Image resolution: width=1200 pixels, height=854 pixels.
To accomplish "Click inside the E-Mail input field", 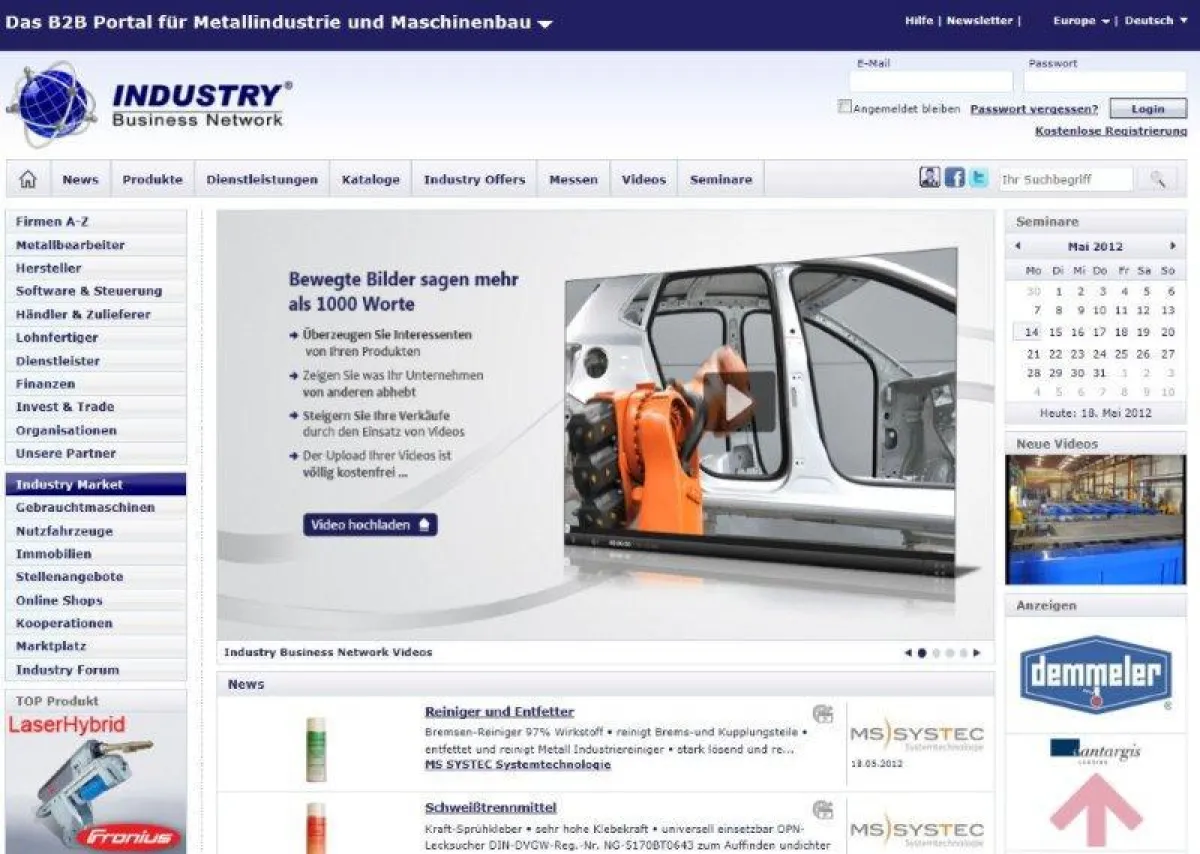I will [x=930, y=78].
